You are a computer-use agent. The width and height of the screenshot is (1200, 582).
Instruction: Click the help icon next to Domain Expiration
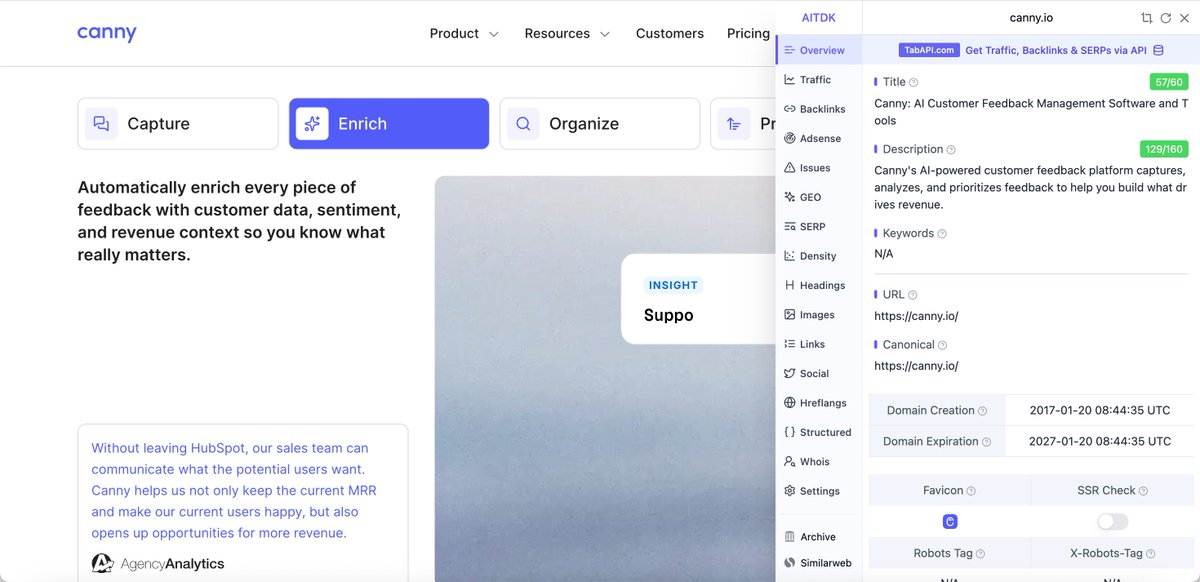[986, 442]
